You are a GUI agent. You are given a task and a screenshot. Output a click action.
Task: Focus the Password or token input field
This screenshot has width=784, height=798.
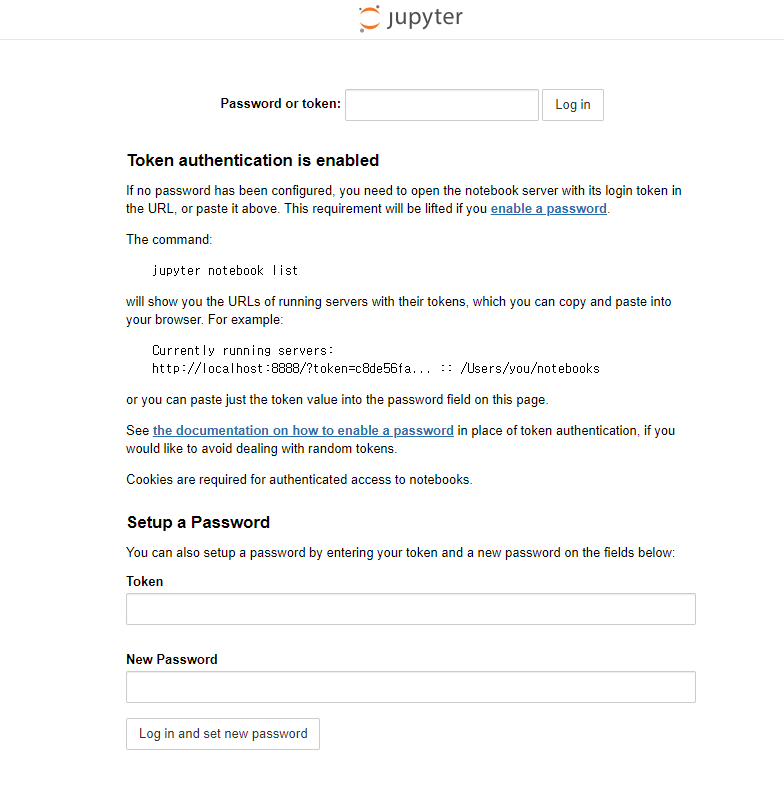click(441, 105)
